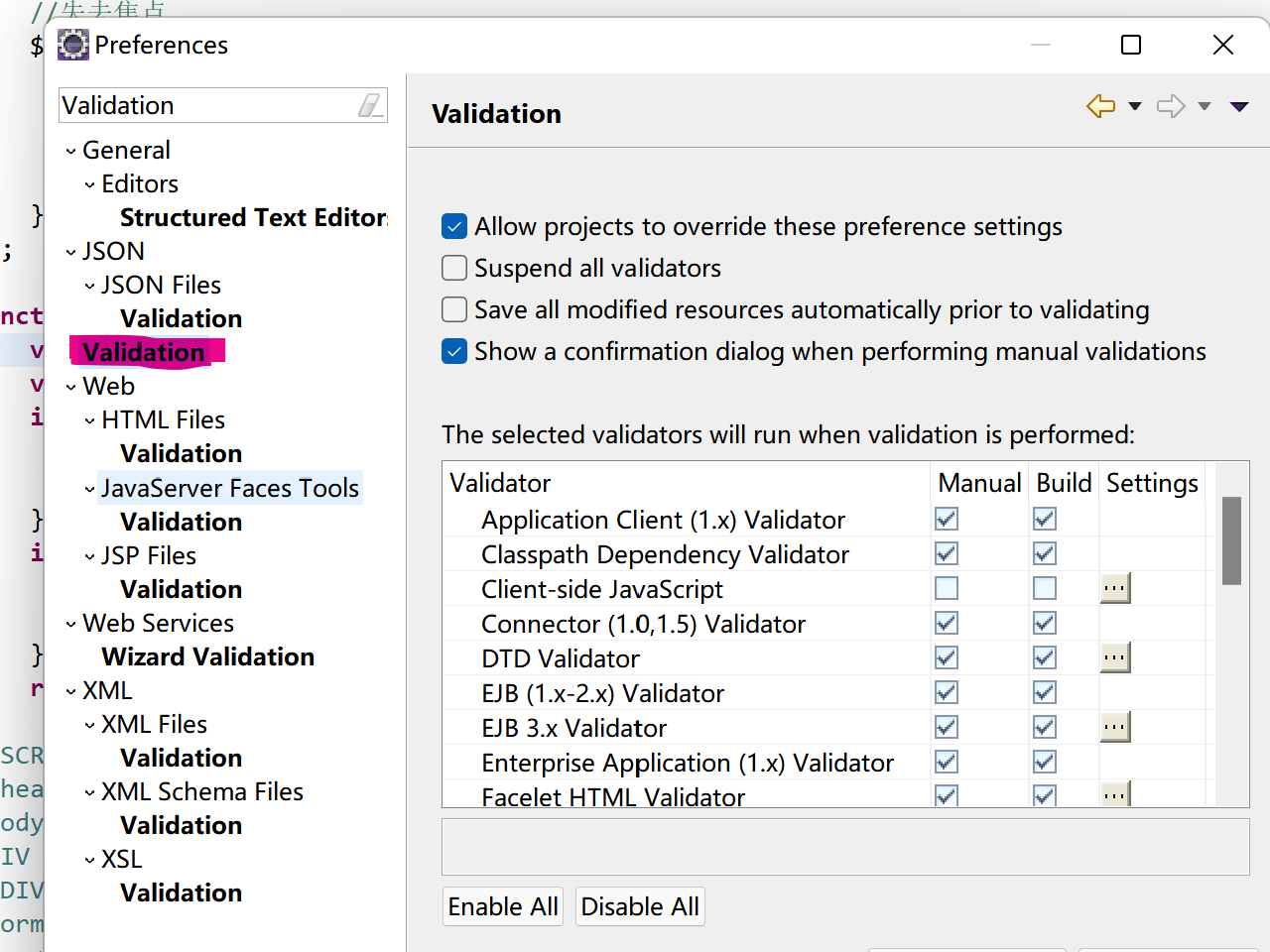
Task: Uncheck Allow projects to override settings
Action: tap(454, 226)
